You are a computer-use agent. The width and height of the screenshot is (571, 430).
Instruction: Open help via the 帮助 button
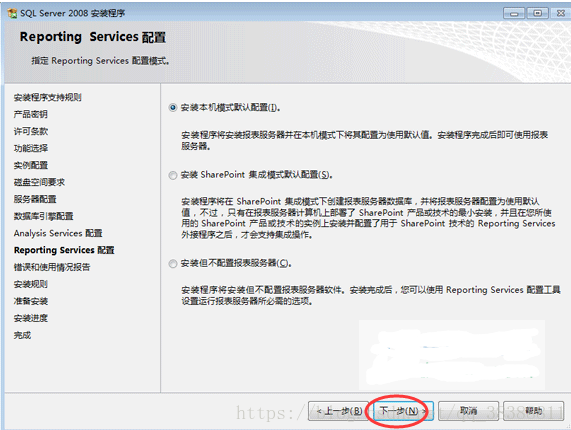(x=533, y=411)
